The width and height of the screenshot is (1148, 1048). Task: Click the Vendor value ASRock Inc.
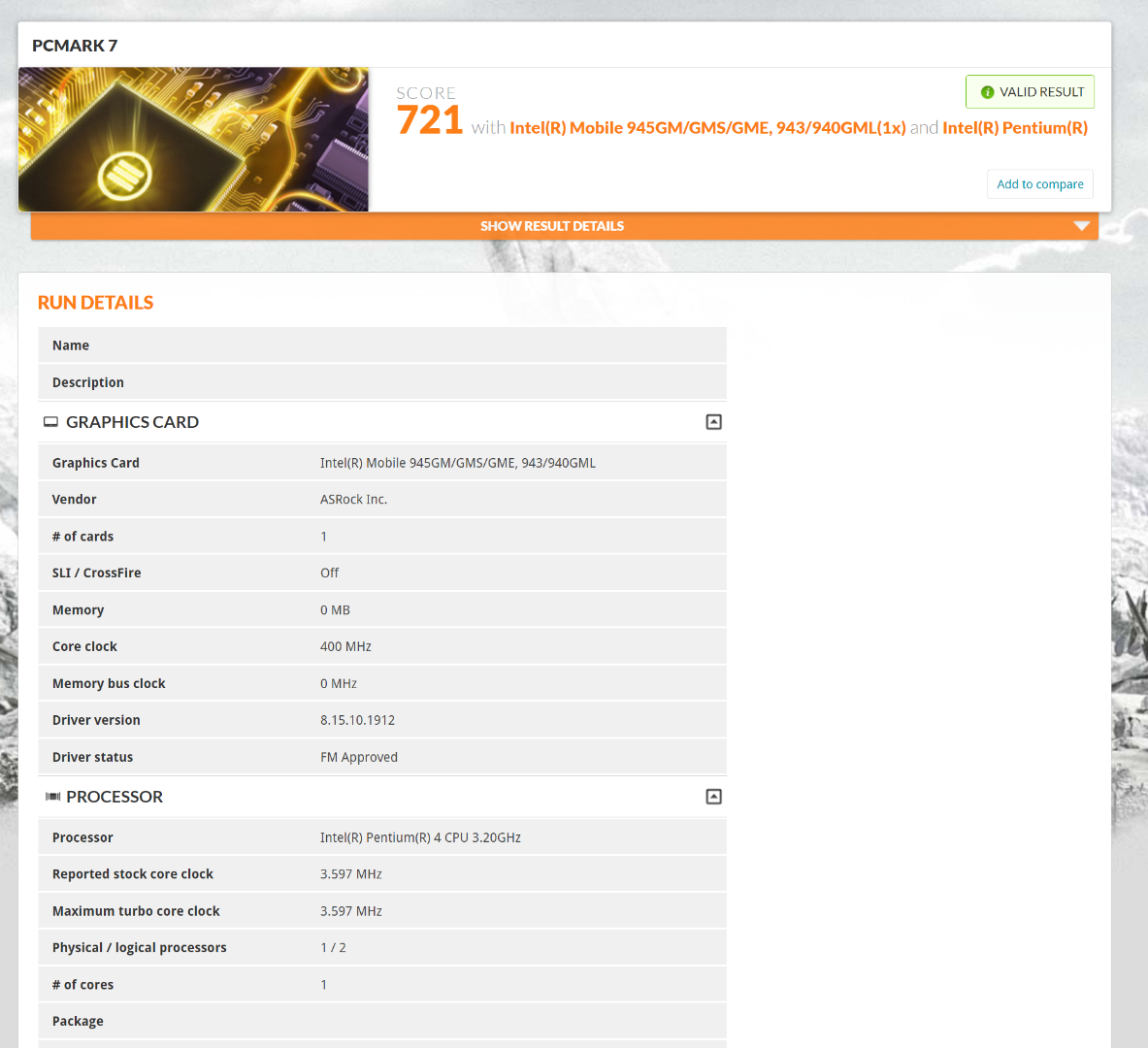353,500
